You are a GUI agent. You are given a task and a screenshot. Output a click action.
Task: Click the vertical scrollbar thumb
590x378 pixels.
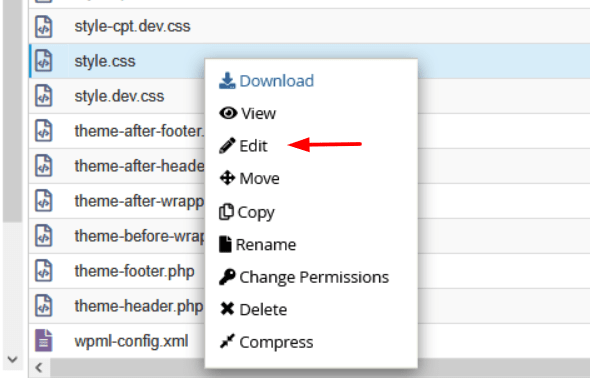click(x=12, y=111)
